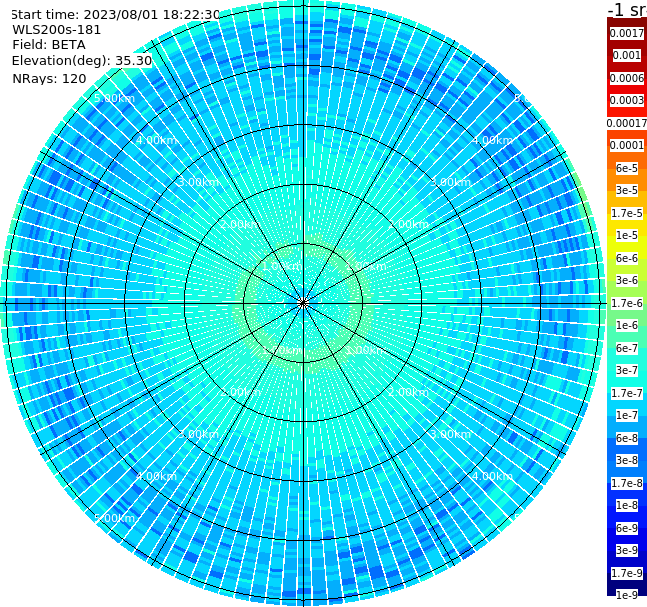Pick the 3e-7 colorbar label
This screenshot has height=607, width=647.
click(627, 370)
